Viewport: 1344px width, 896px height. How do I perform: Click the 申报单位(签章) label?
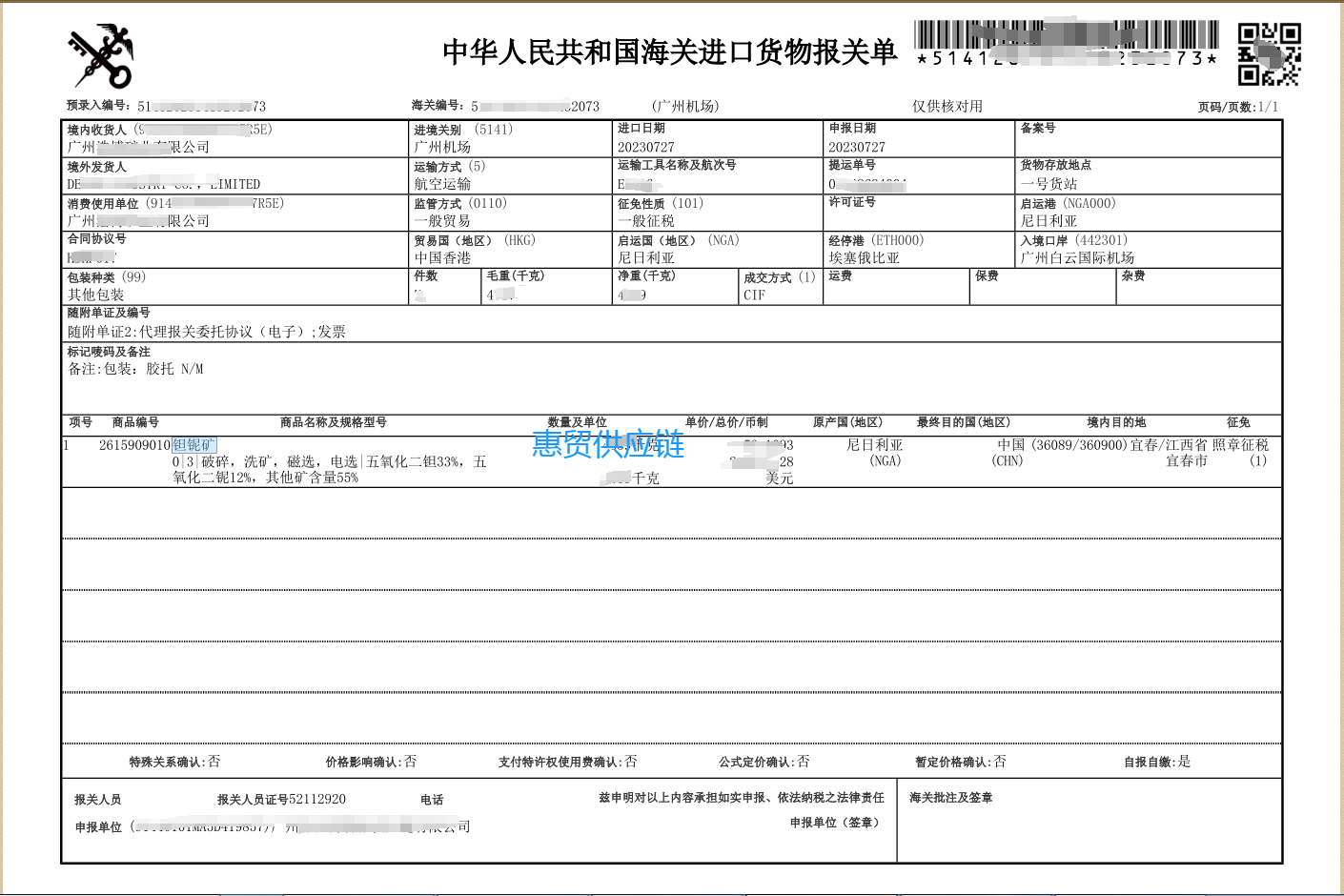click(x=835, y=823)
